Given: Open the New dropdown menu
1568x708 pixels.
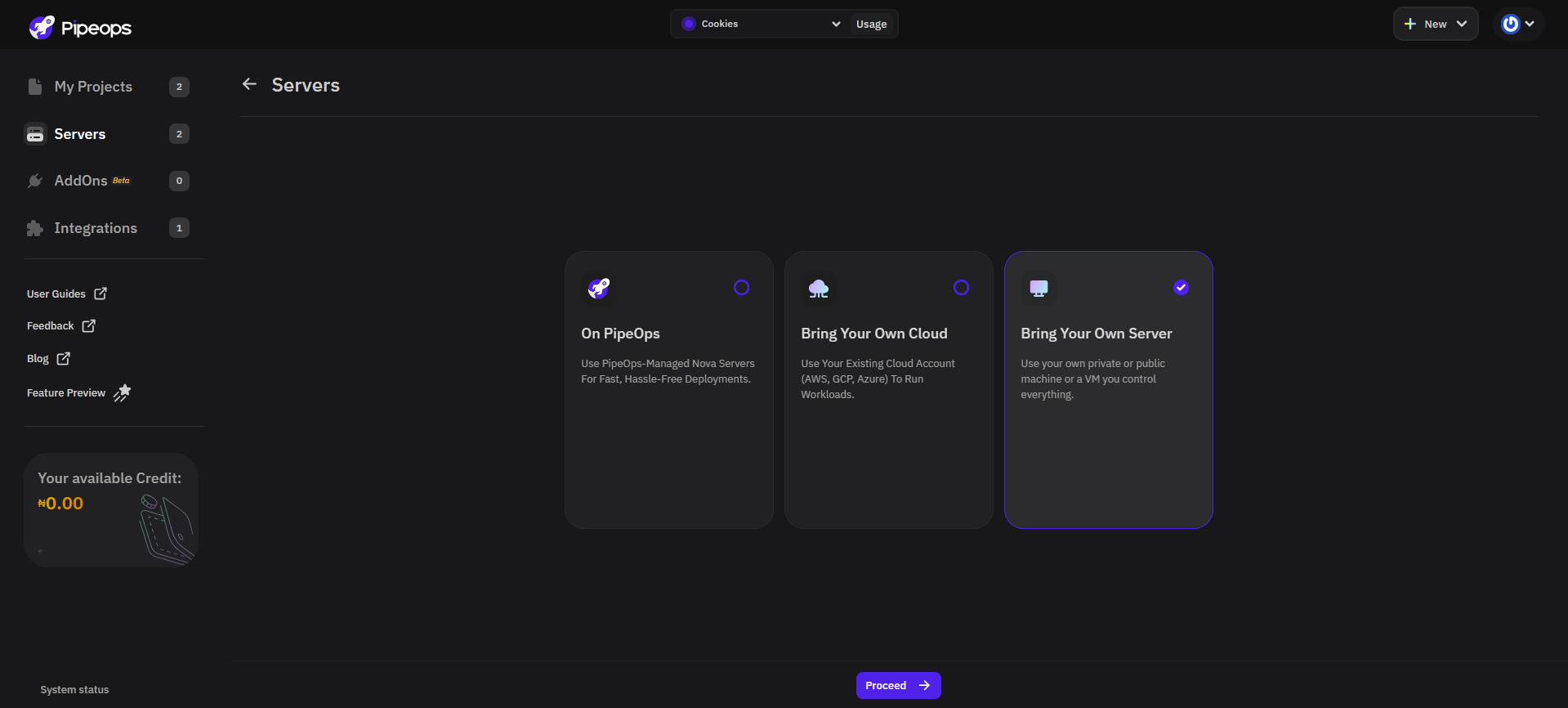Looking at the screenshot, I should 1435,25.
